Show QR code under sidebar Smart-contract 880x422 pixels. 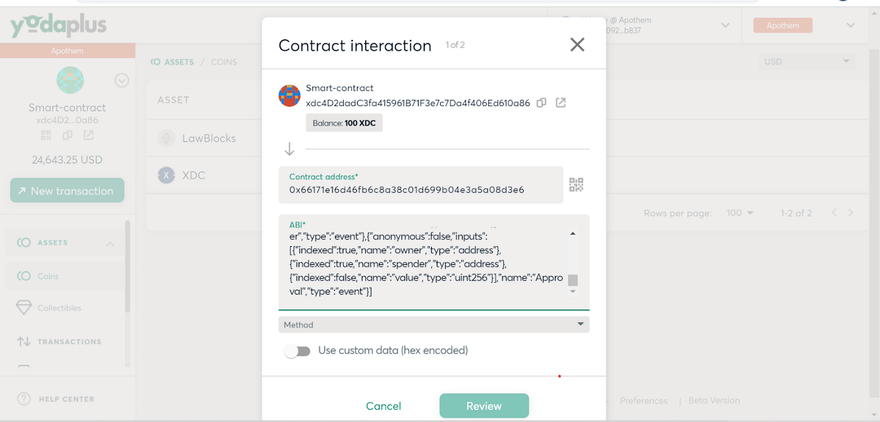click(46, 135)
